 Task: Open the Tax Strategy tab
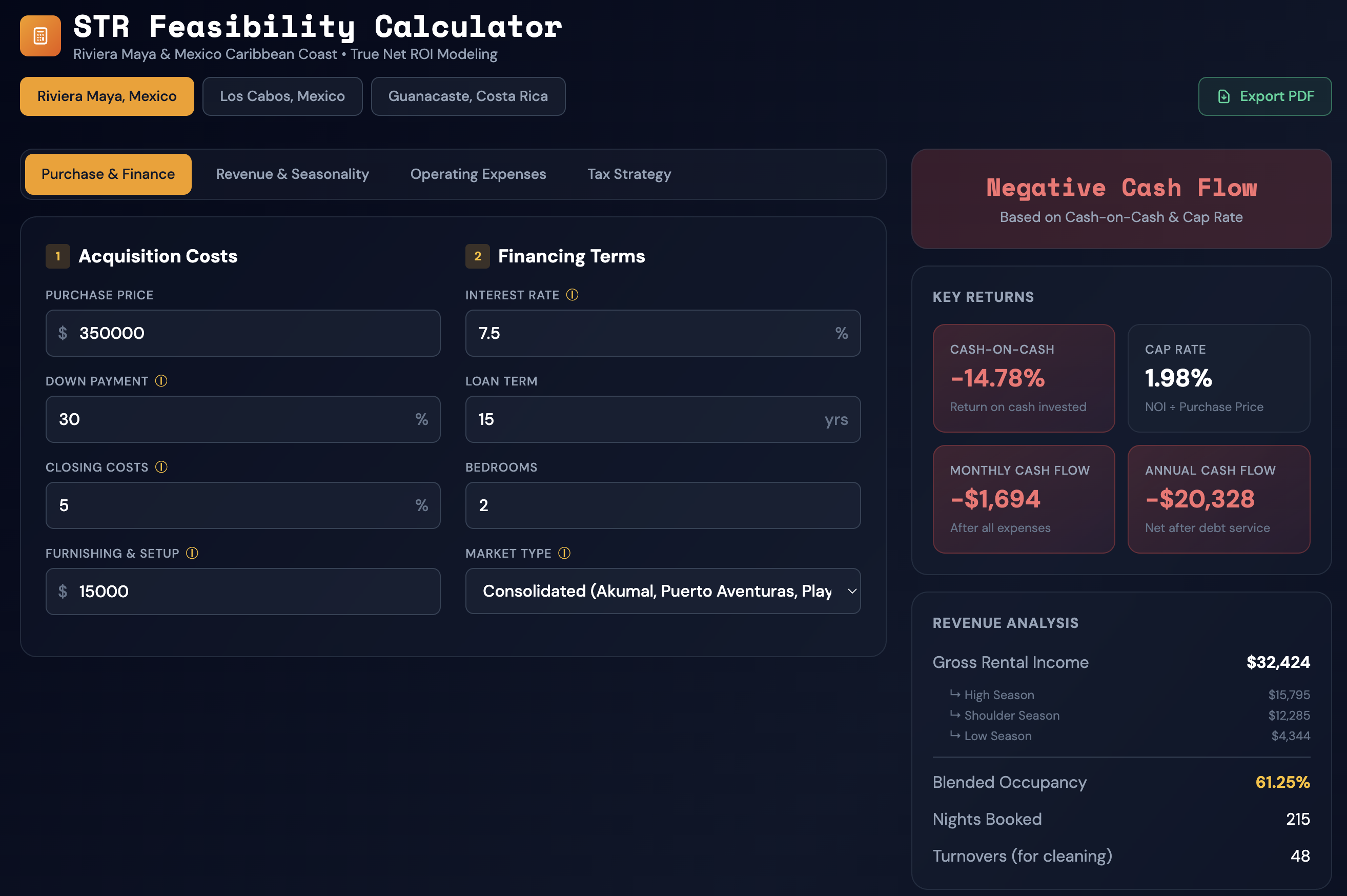pos(629,174)
